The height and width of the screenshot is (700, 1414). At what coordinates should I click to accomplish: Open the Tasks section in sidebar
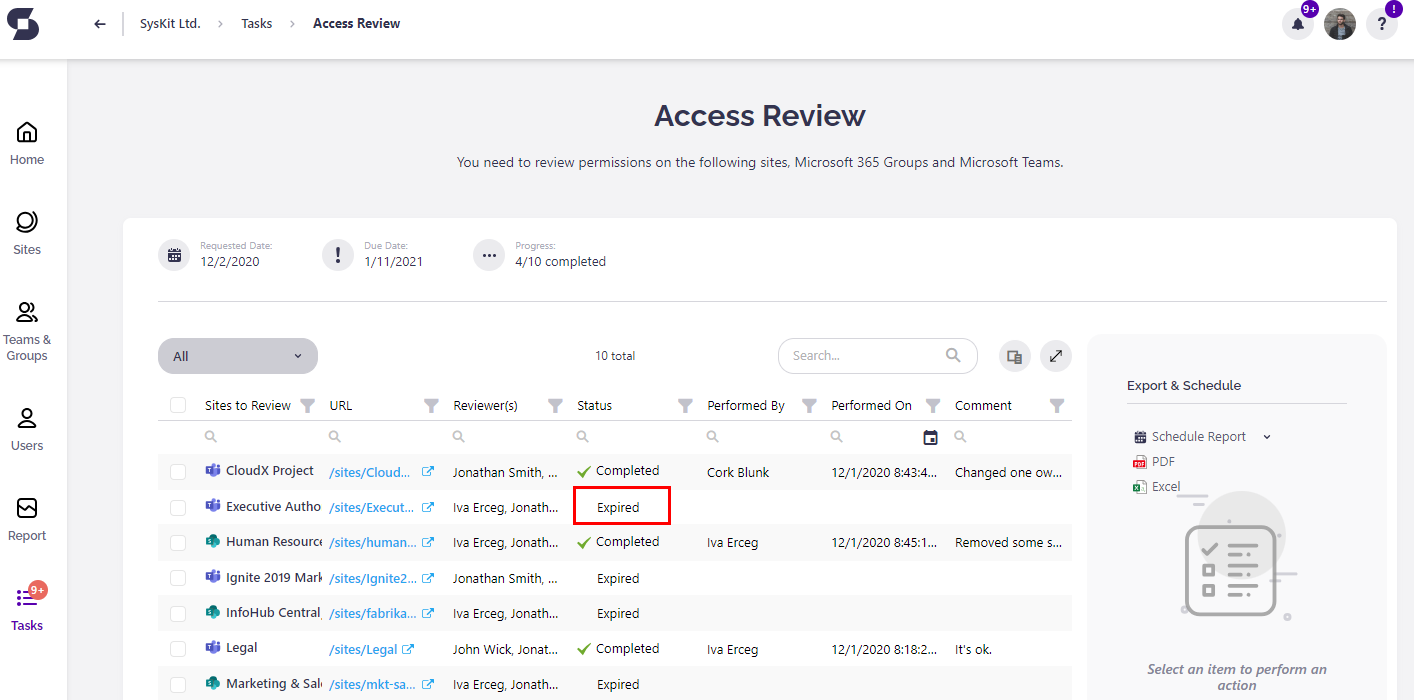[27, 610]
